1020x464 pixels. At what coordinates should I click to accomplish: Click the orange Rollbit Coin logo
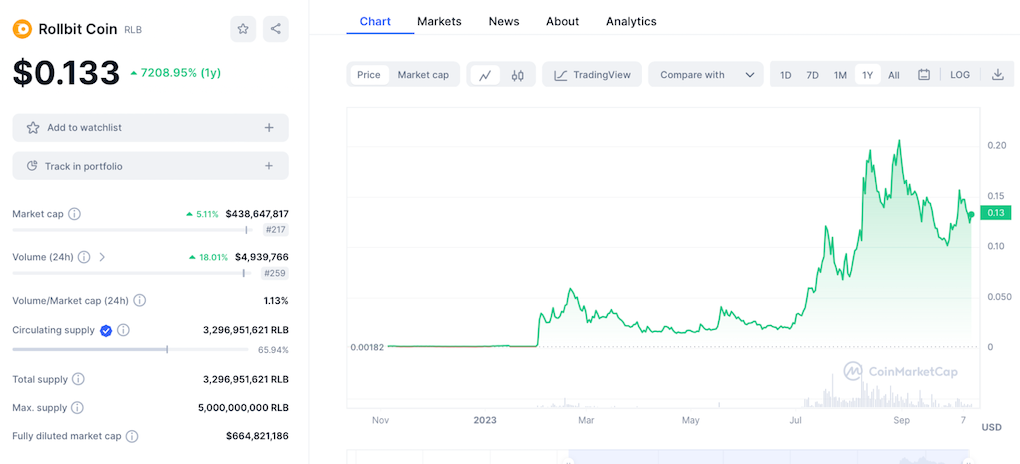pyautogui.click(x=22, y=29)
